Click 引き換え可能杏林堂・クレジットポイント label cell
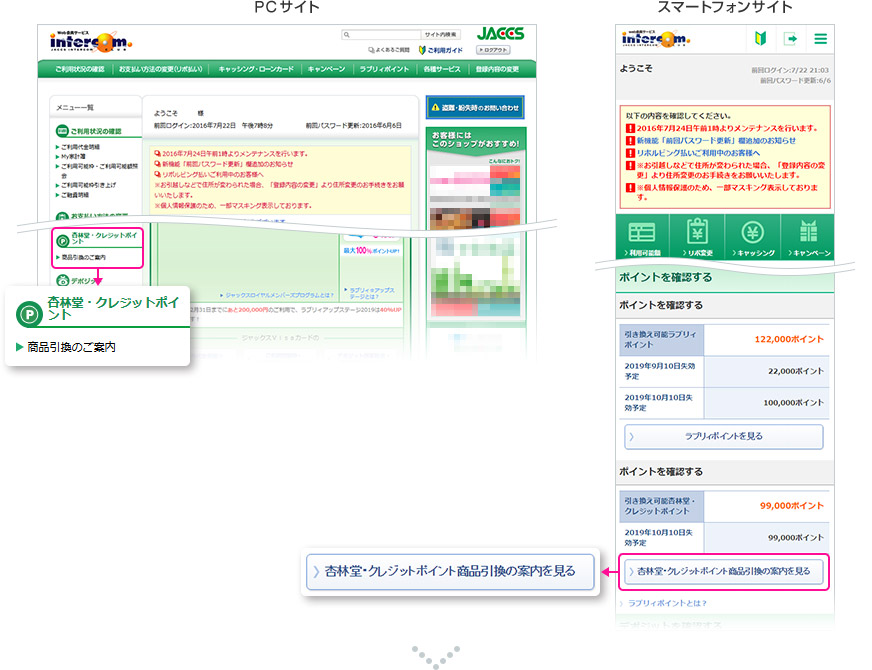This screenshot has height=670, width=872. [x=661, y=506]
